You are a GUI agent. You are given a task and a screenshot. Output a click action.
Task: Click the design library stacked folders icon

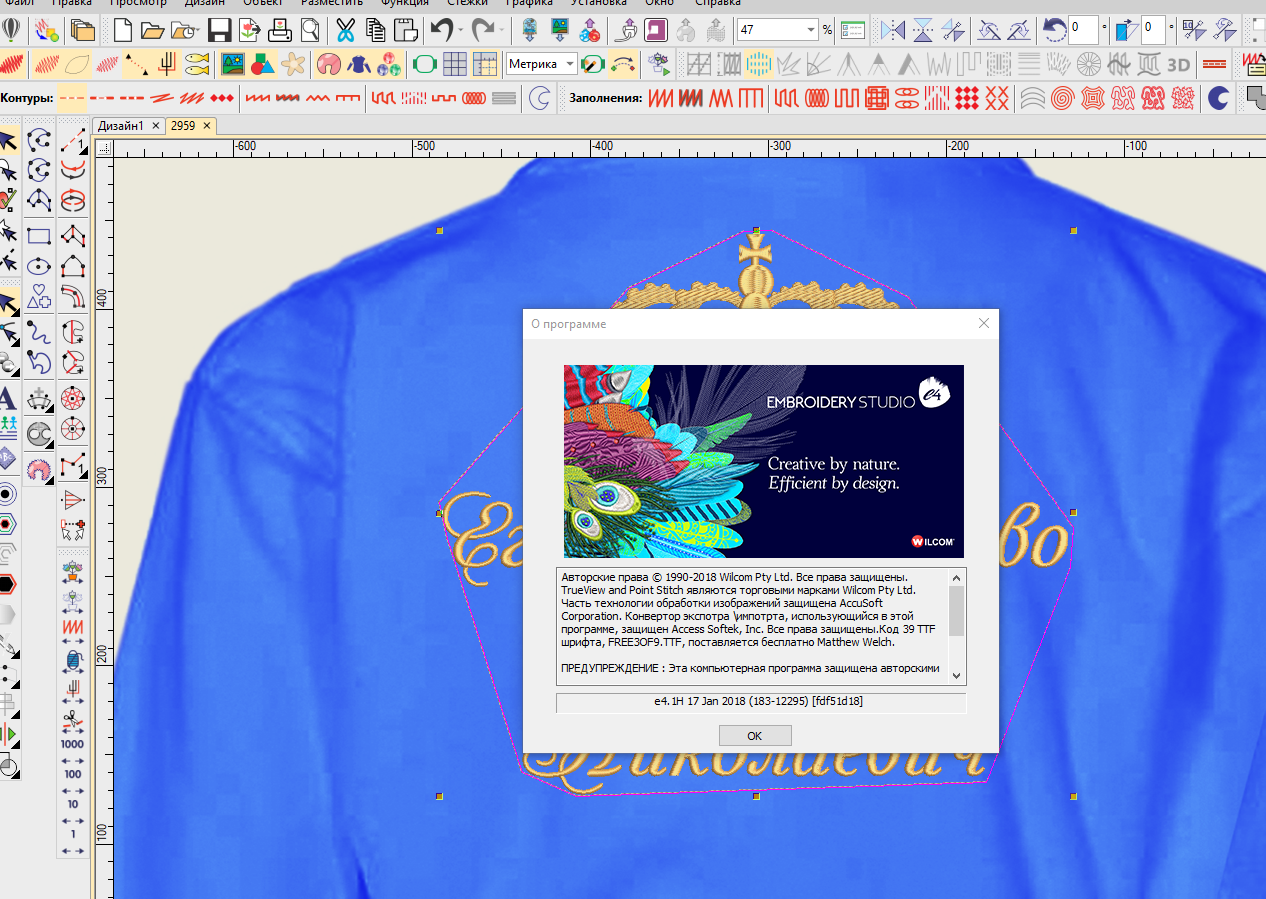(83, 30)
